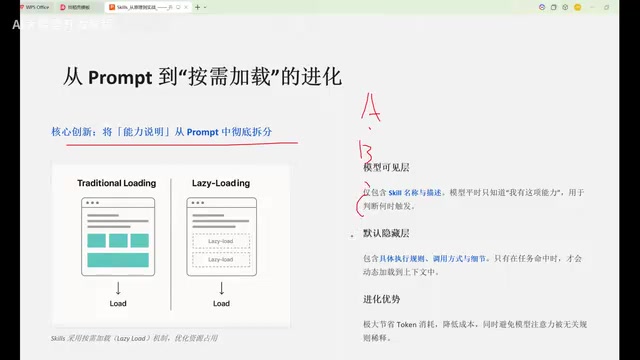Click the blue text 'Skill 名称与描述'
Image resolution: width=640 pixels, height=360 pixels.
[x=415, y=193]
